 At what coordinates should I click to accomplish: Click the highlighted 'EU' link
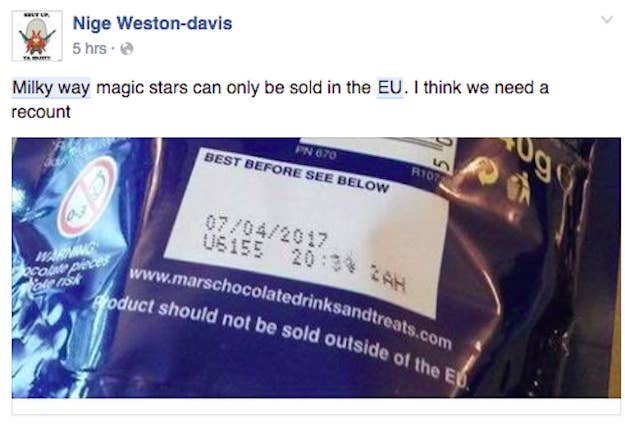click(x=390, y=88)
